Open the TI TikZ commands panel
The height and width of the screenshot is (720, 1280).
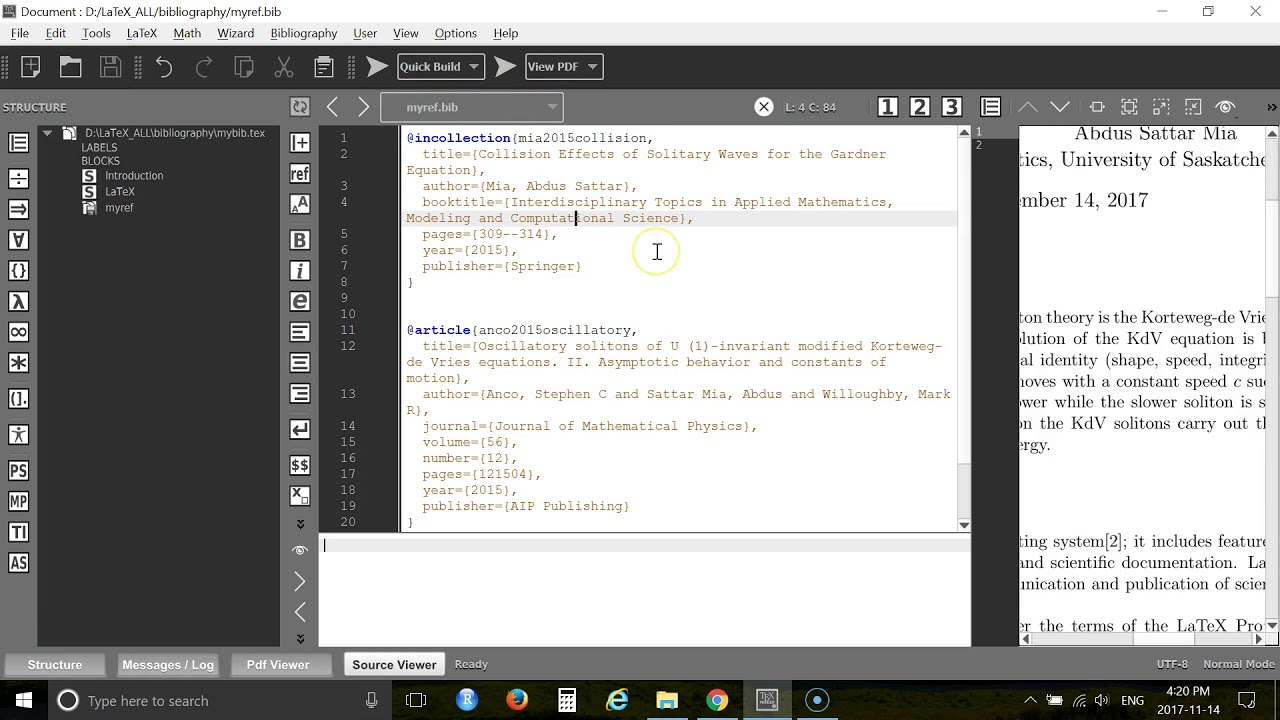point(18,532)
